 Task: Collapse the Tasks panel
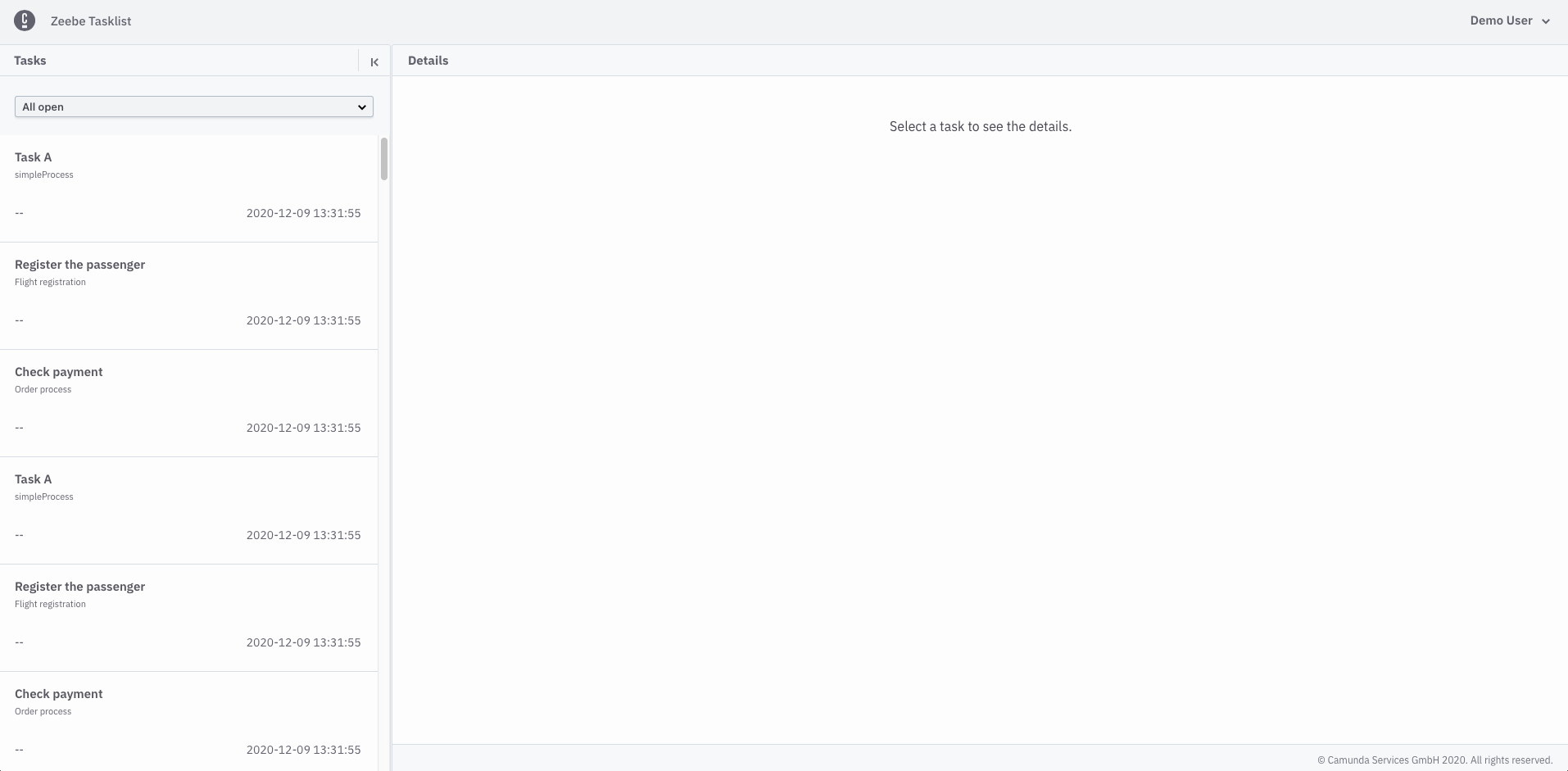click(x=374, y=61)
